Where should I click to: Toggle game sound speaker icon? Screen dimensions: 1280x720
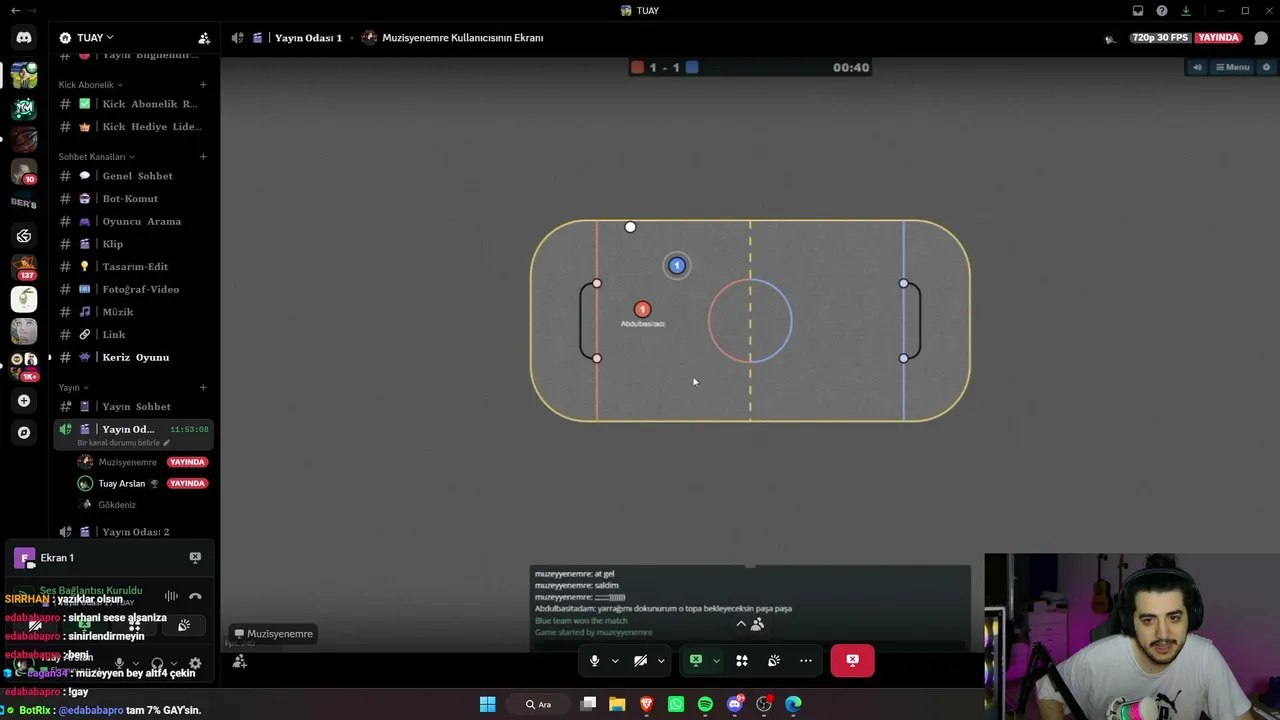click(x=1198, y=67)
